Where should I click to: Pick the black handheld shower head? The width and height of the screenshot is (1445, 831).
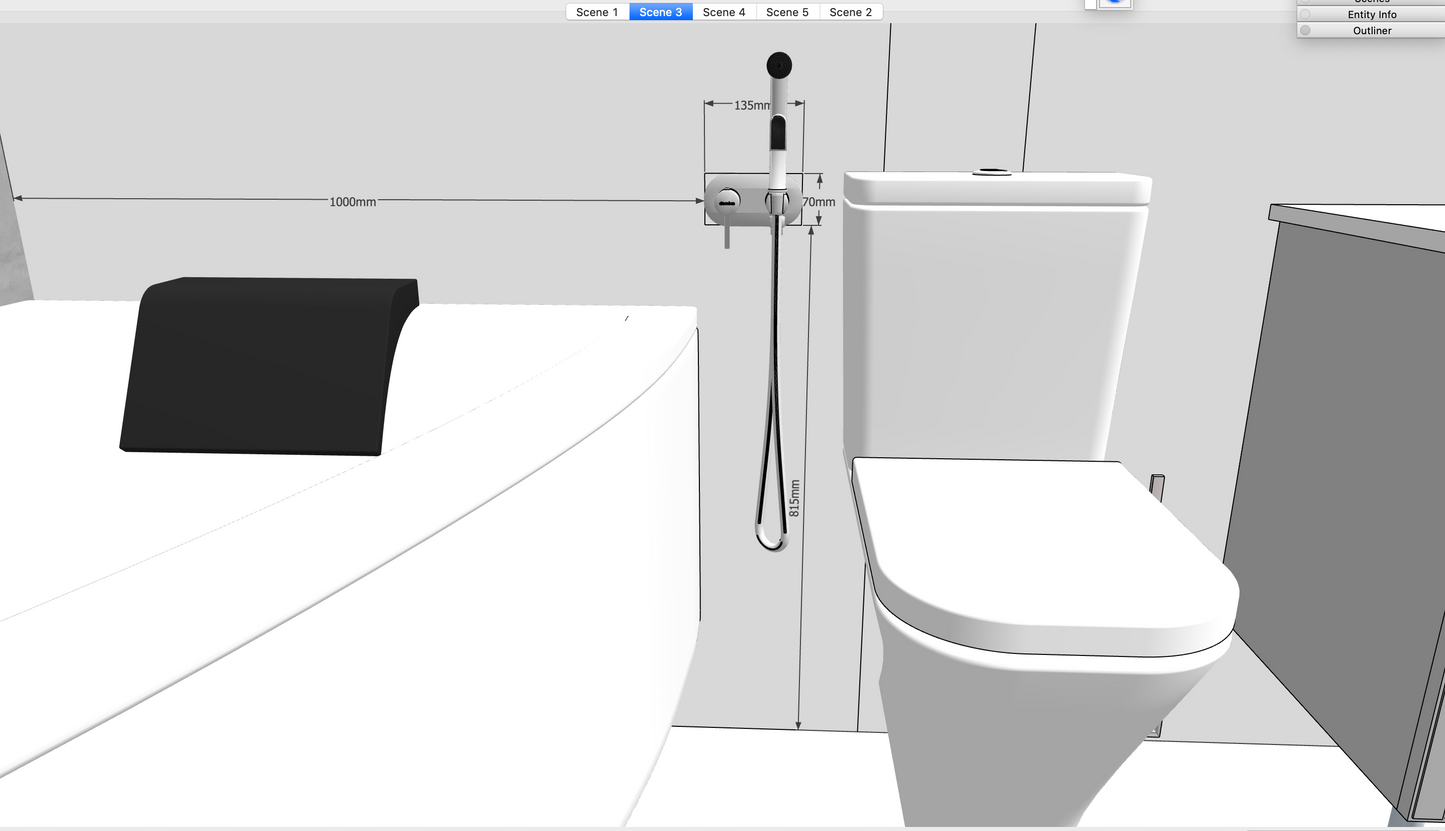781,65
